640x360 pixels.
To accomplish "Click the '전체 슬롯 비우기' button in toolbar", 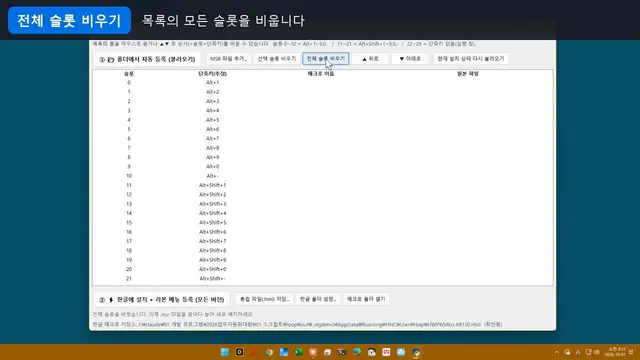I will click(x=325, y=59).
